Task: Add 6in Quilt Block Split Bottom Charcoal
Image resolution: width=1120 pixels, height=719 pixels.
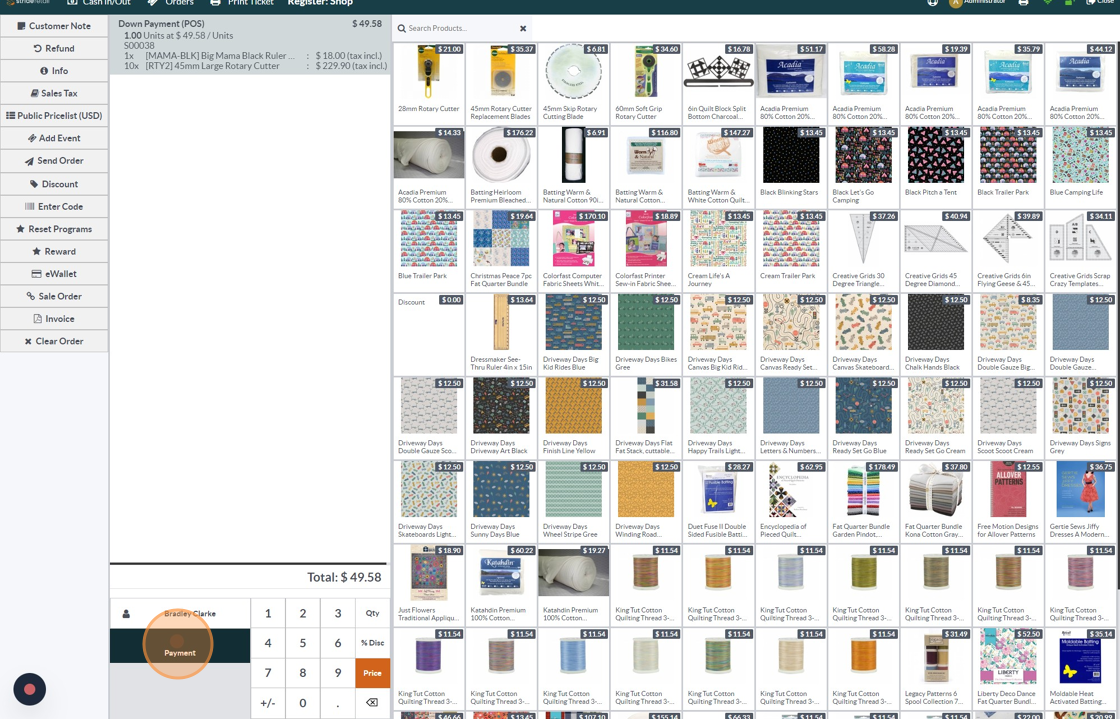Action: tap(718, 84)
